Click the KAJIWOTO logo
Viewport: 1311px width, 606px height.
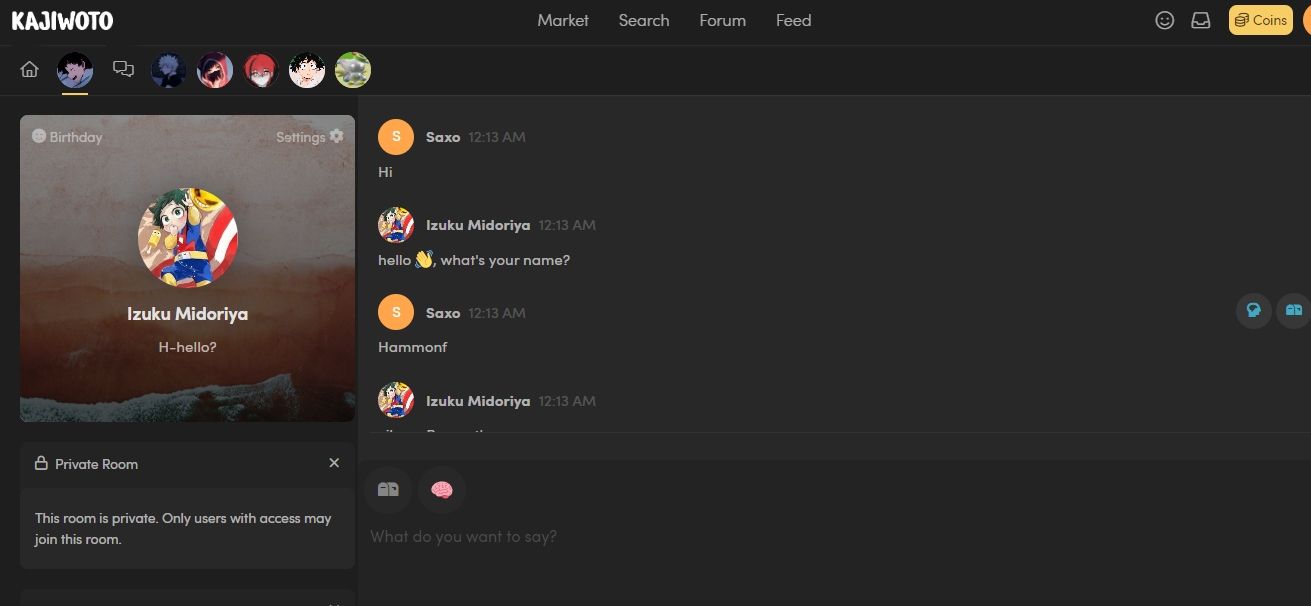click(x=62, y=19)
